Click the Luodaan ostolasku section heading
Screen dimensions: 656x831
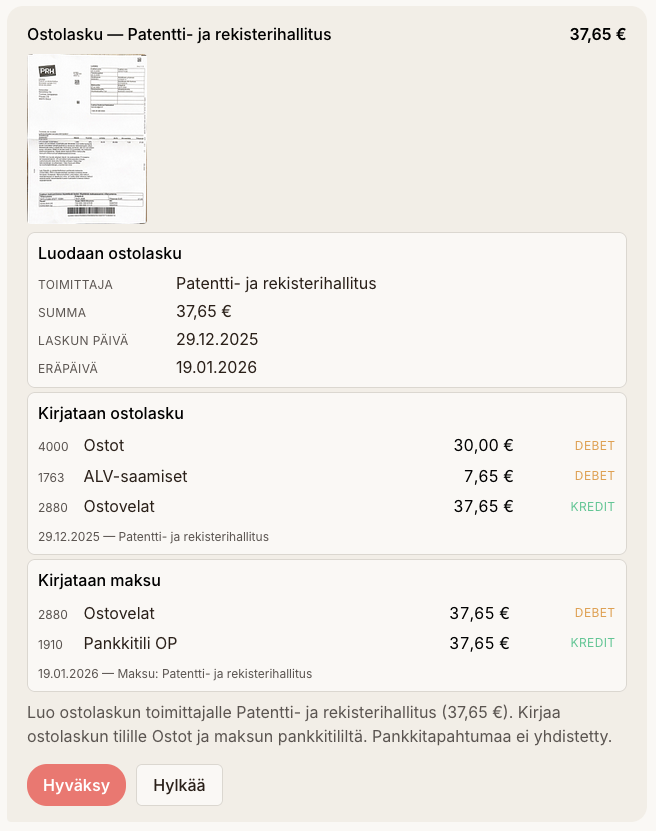click(x=110, y=254)
